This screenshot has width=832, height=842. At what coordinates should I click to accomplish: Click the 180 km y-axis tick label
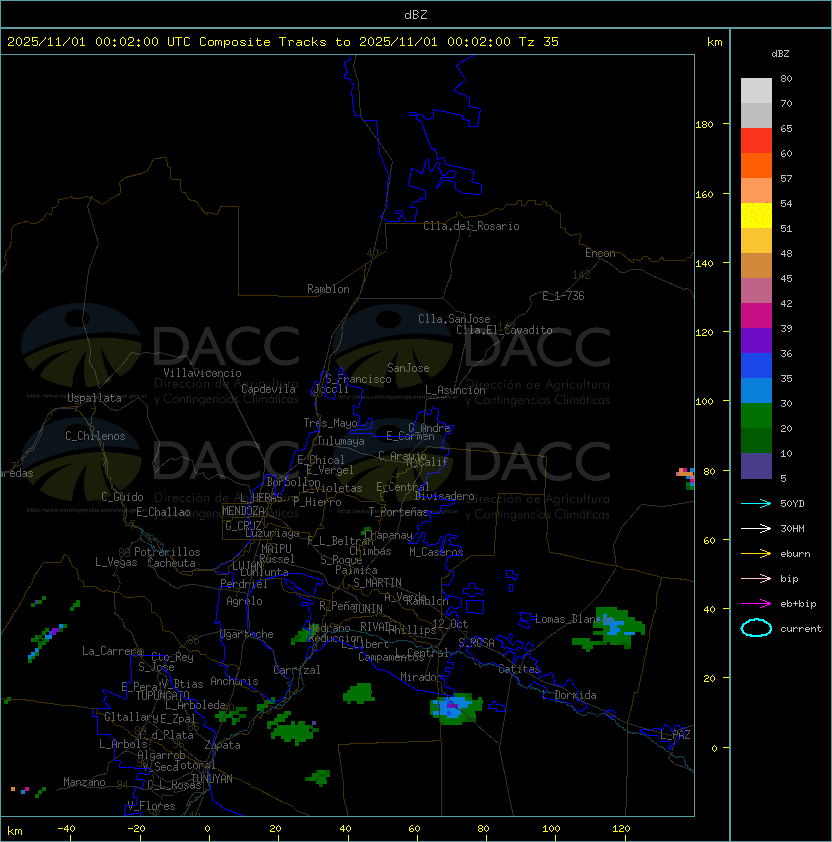pos(704,125)
